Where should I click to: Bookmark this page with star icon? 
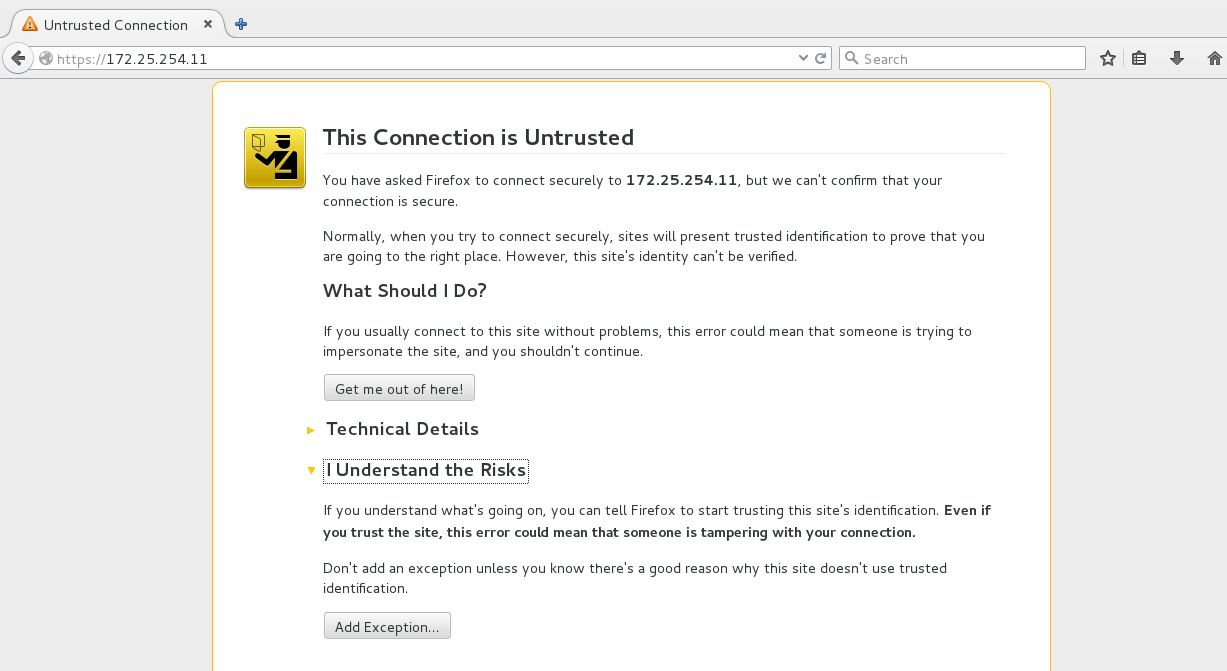click(x=1108, y=58)
